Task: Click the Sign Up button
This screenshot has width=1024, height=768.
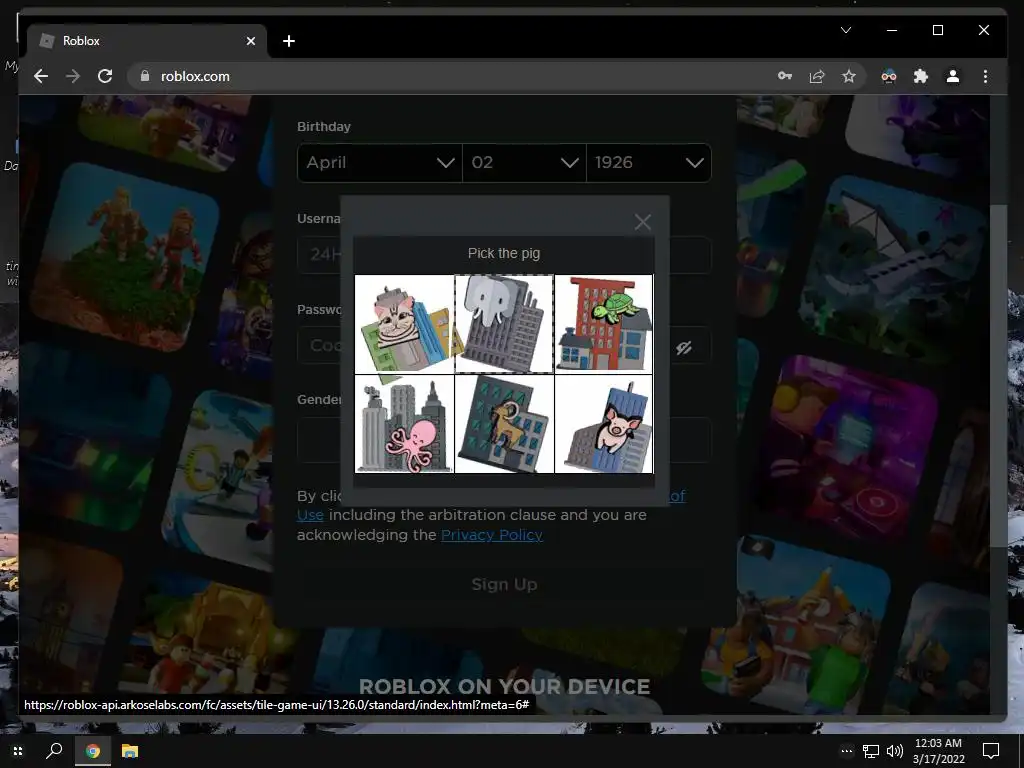Action: pos(504,584)
